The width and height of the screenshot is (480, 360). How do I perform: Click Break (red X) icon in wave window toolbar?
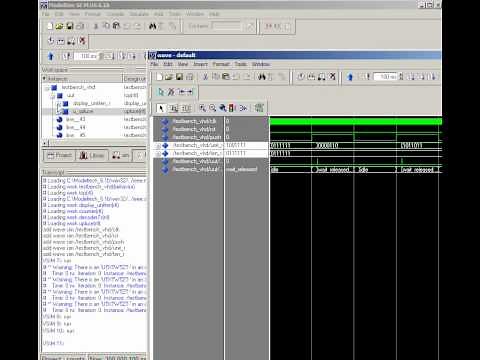332,77
